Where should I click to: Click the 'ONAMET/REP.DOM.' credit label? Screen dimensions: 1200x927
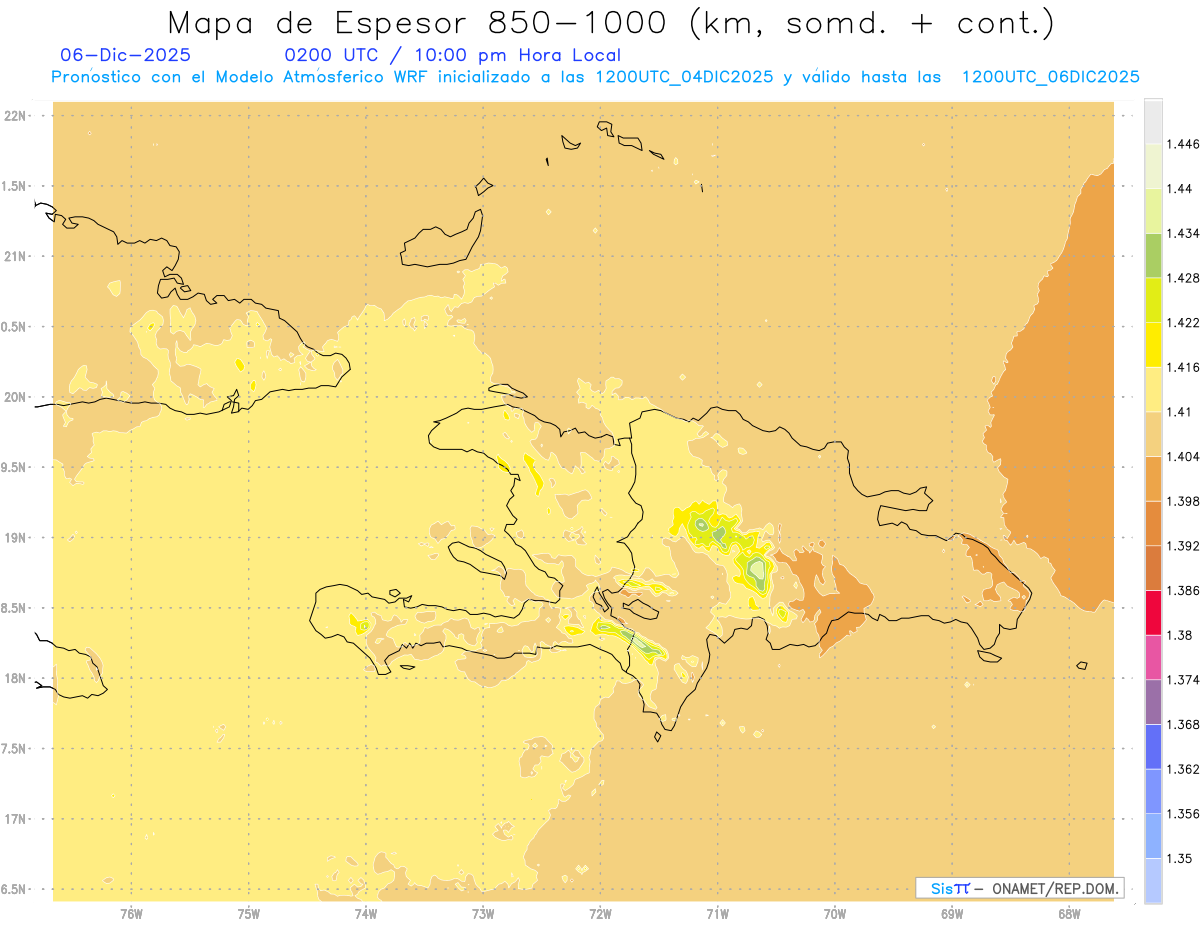coord(1054,888)
